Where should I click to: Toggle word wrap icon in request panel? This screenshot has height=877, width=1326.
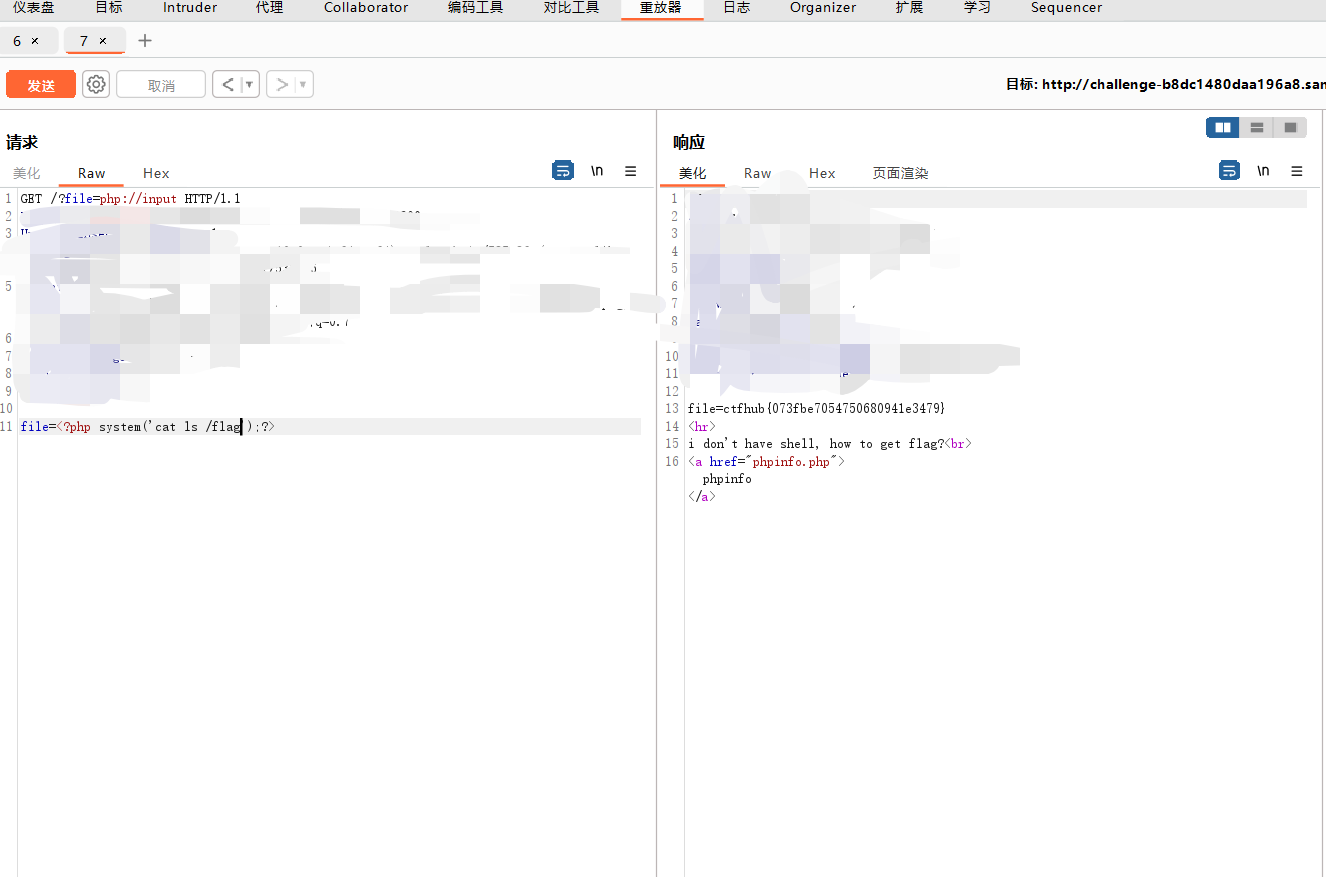tap(563, 171)
